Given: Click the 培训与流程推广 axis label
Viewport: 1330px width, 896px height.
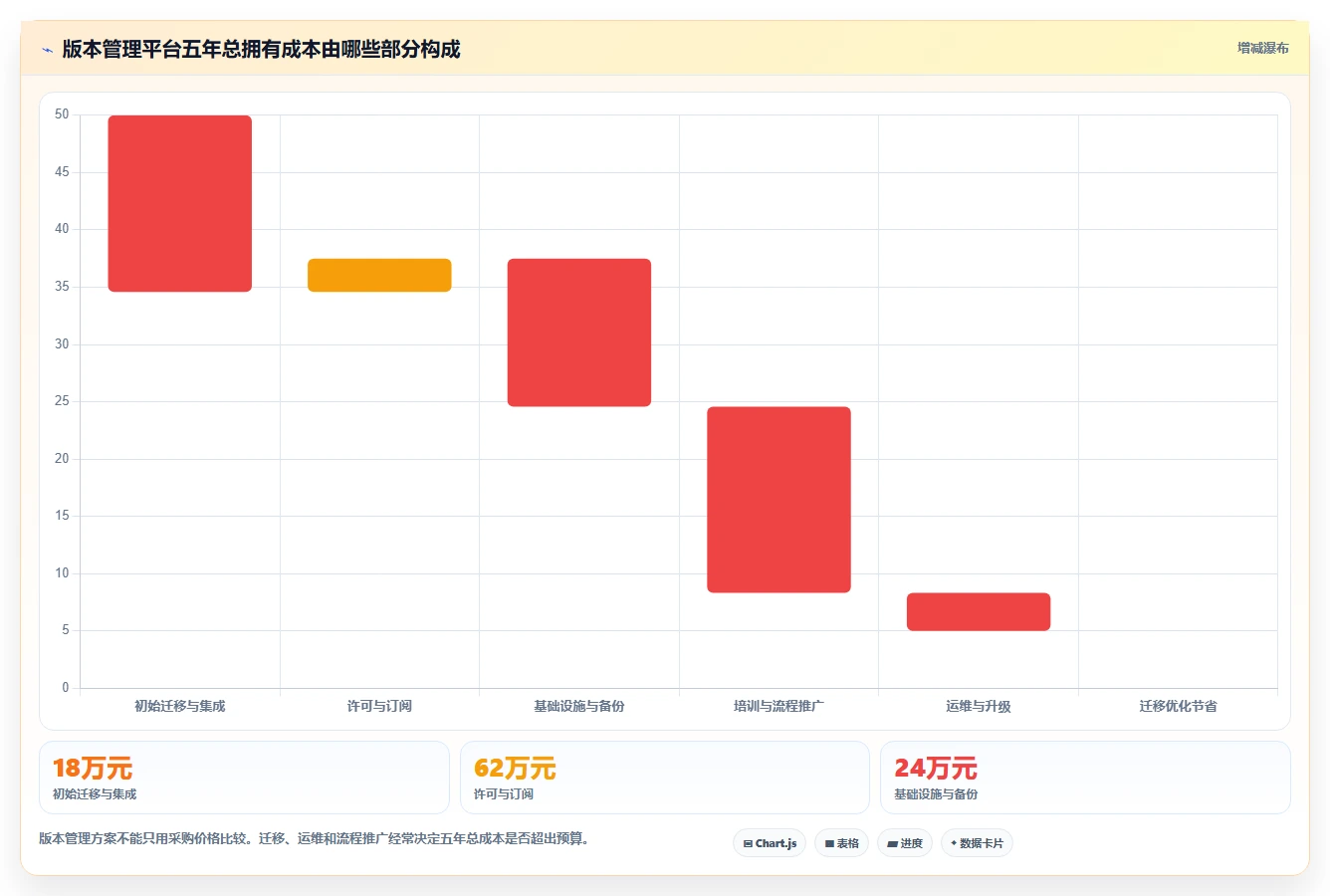Looking at the screenshot, I should point(778,706).
